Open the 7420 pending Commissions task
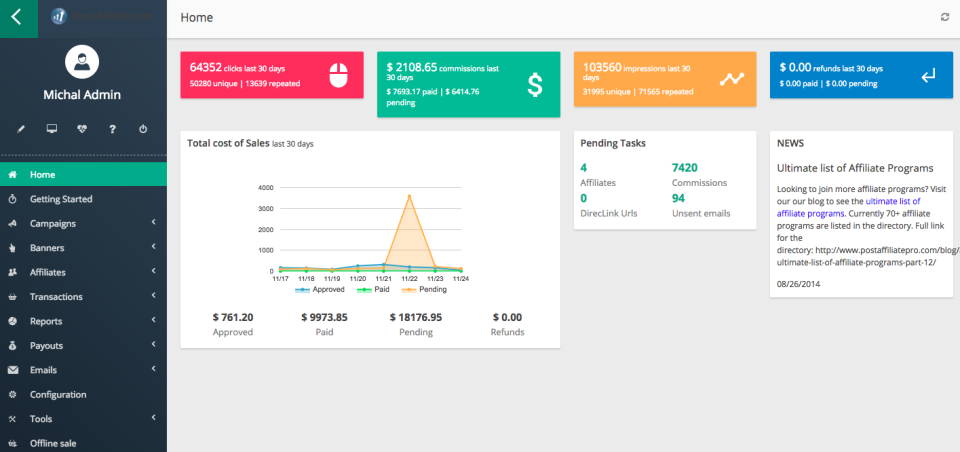This screenshot has height=452, width=960. pyautogui.click(x=684, y=168)
